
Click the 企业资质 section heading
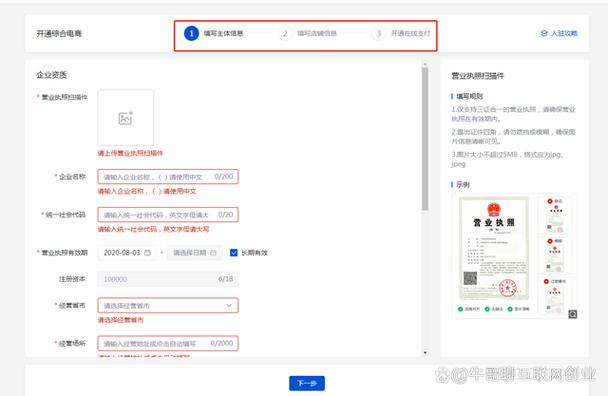pos(52,75)
